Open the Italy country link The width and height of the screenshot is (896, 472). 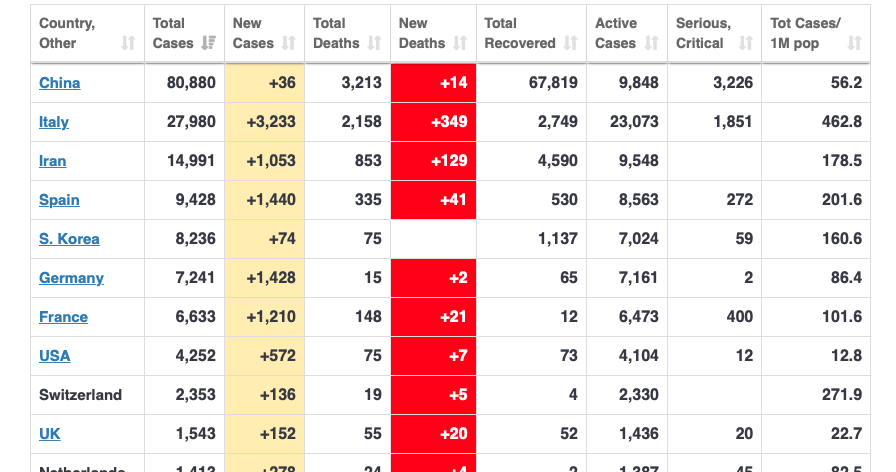point(54,122)
